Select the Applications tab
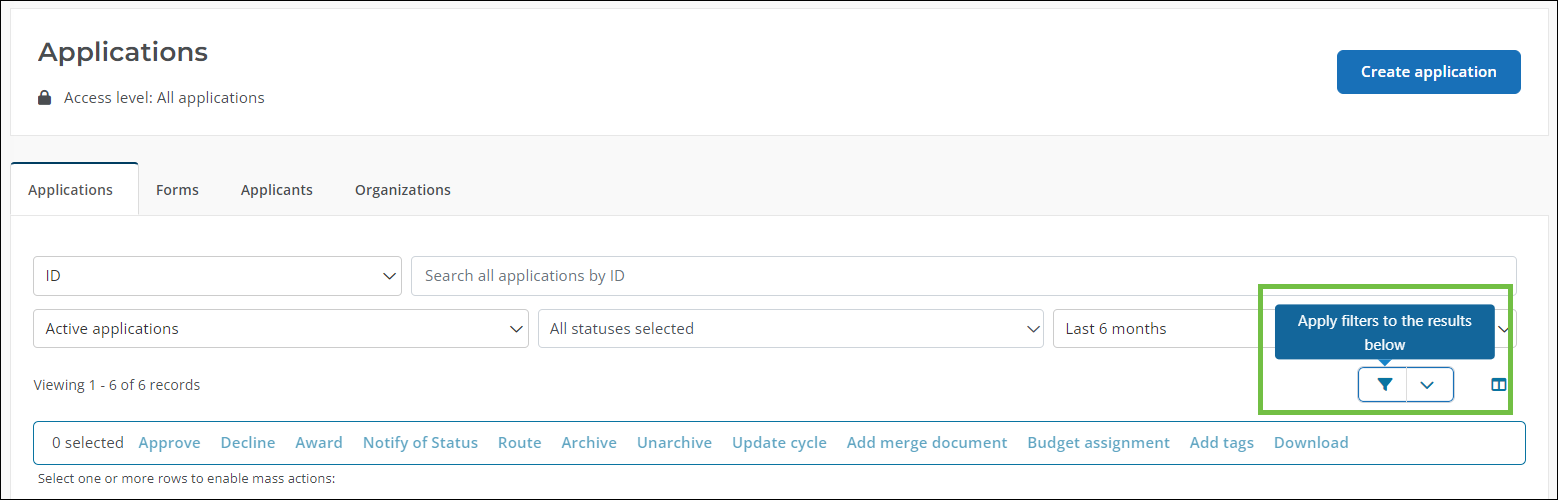The width and height of the screenshot is (1558, 500). pos(71,190)
